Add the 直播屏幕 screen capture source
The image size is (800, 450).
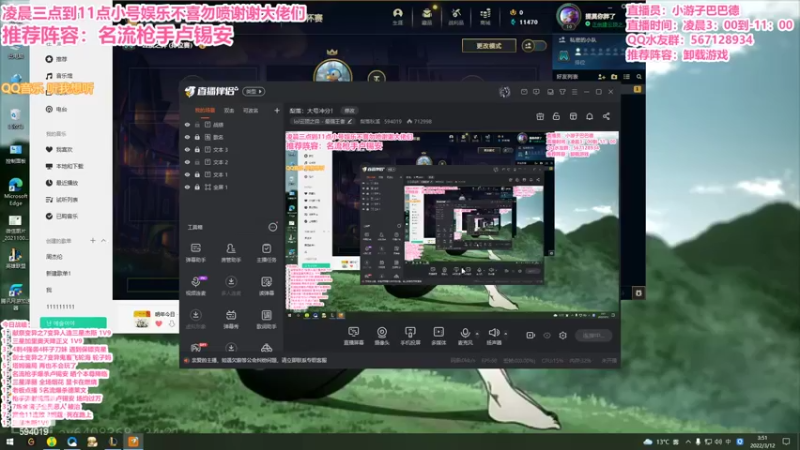[354, 336]
